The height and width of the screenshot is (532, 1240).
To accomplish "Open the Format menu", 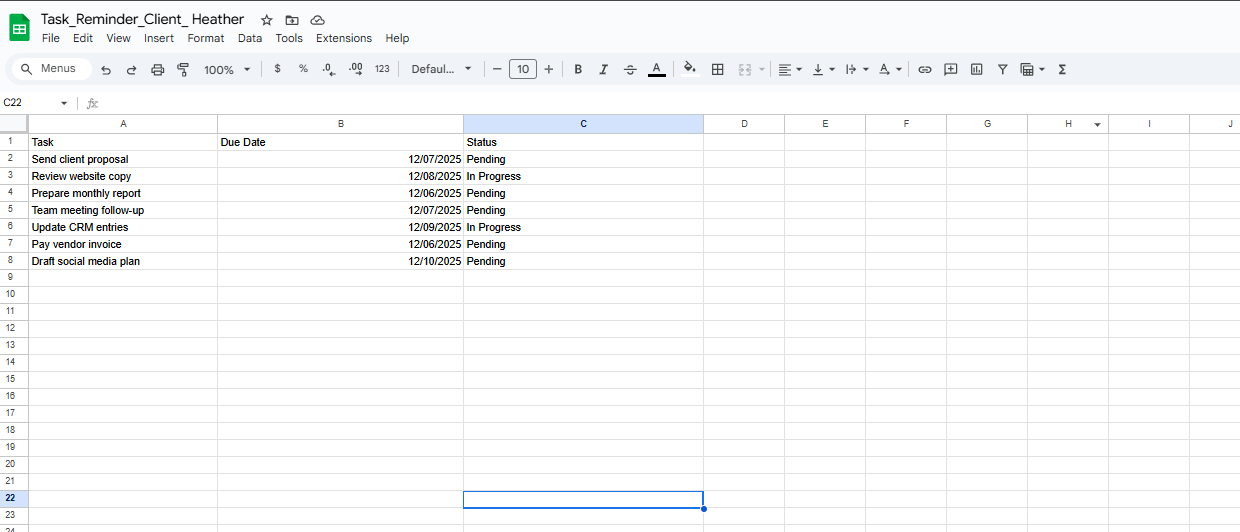I will click(206, 38).
